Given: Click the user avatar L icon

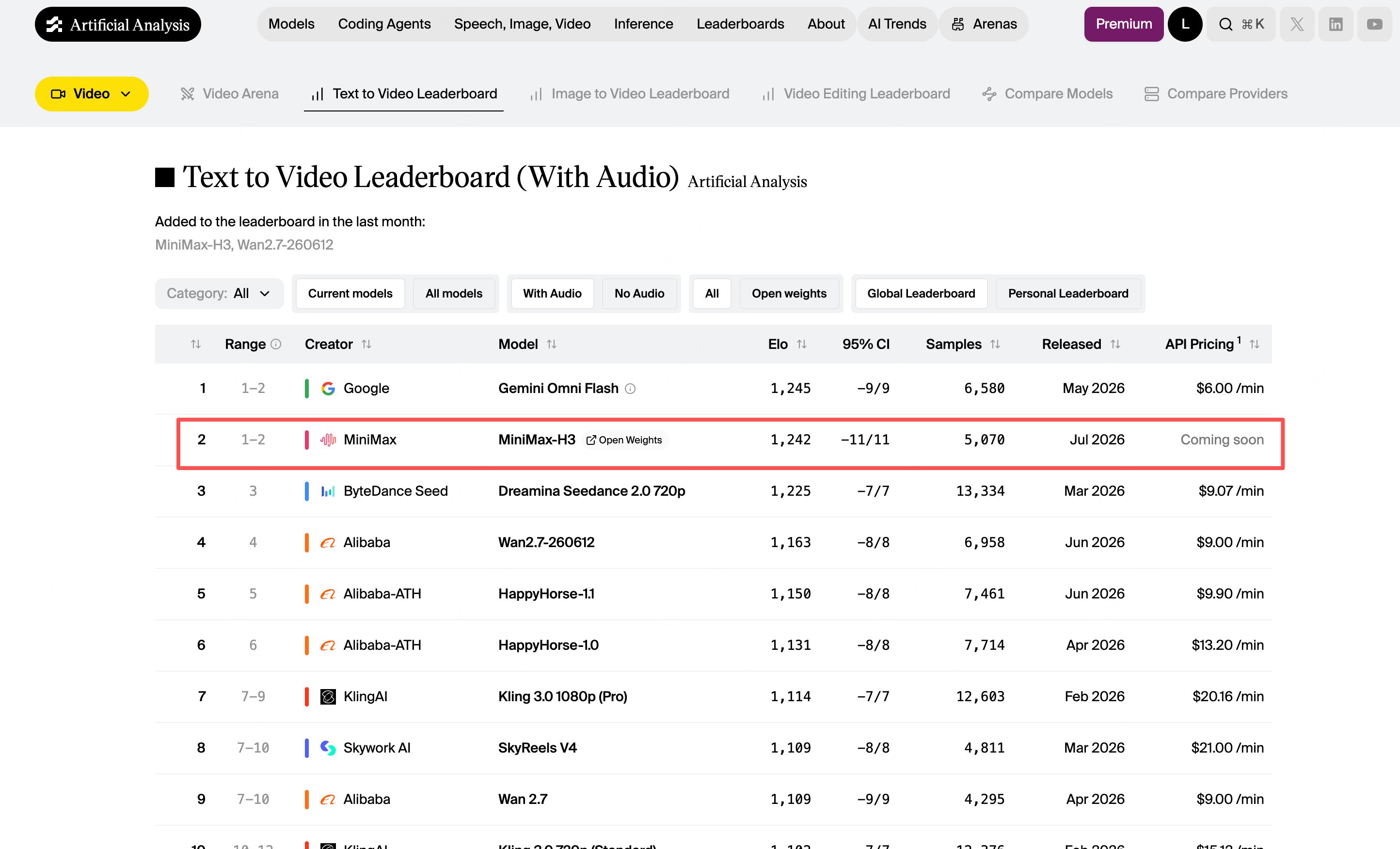Looking at the screenshot, I should pos(1185,24).
